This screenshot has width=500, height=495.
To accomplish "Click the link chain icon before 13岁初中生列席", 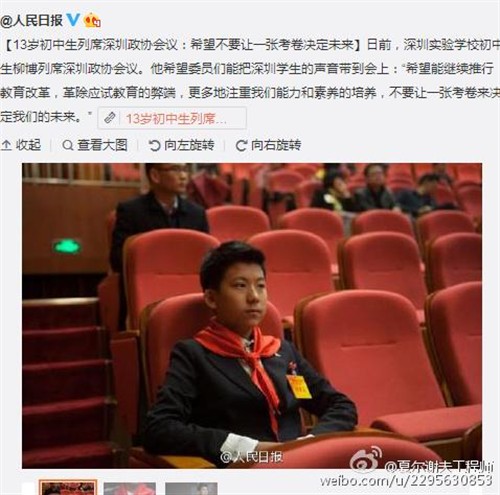I will tap(110, 118).
